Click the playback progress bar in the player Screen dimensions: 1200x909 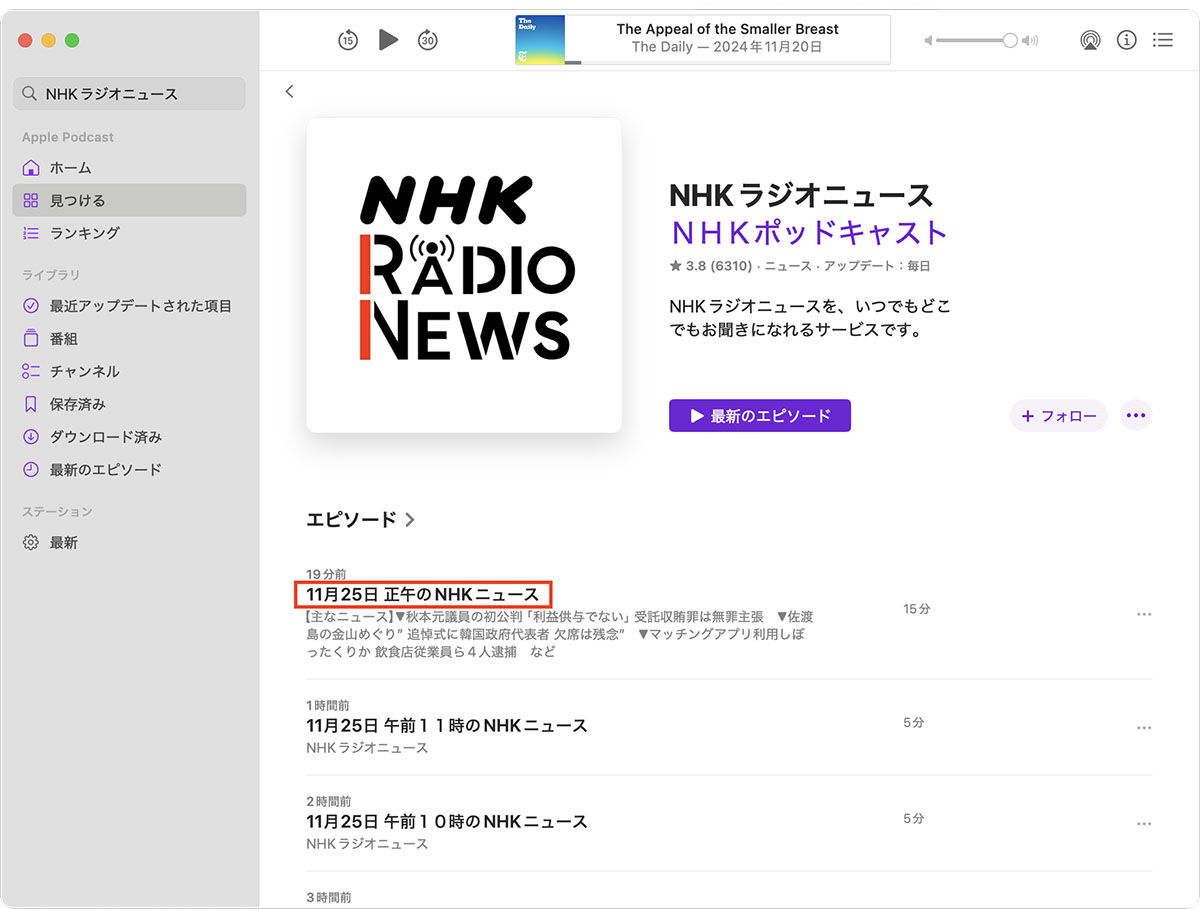tap(727, 62)
